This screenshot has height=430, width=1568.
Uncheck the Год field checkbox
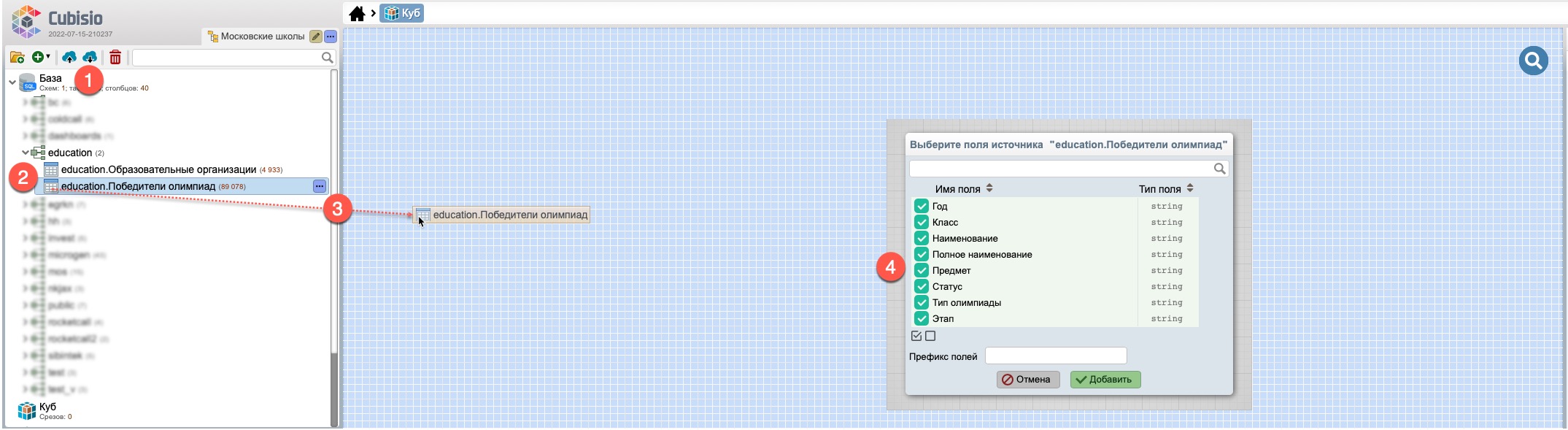pyautogui.click(x=921, y=207)
